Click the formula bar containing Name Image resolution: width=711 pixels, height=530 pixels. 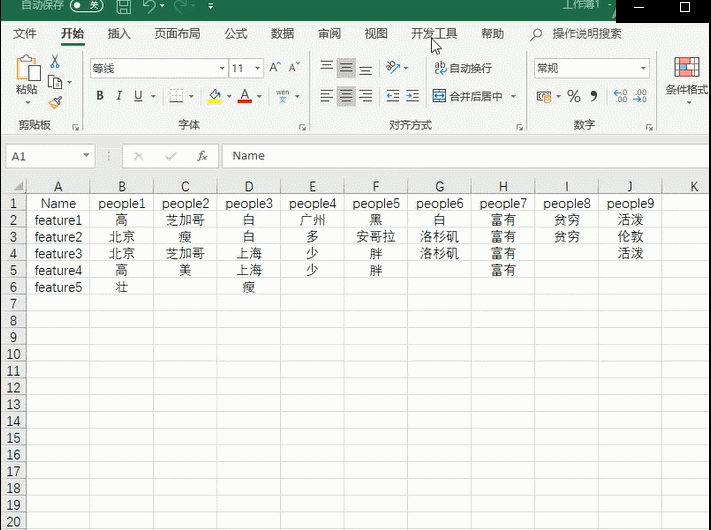tap(466, 156)
